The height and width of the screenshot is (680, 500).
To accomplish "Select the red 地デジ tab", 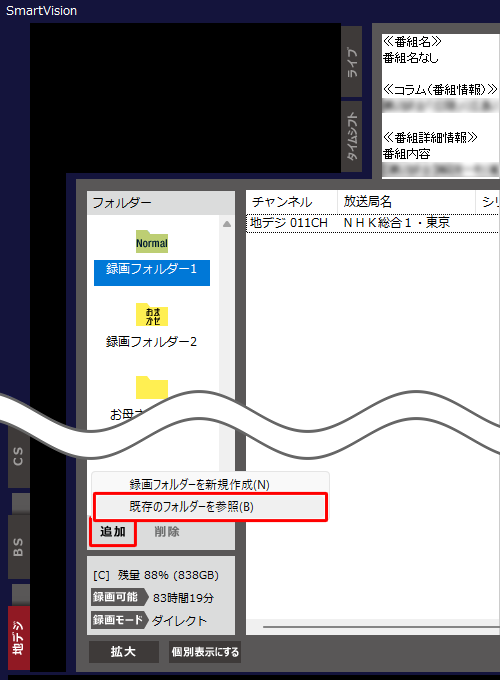I will (x=19, y=638).
